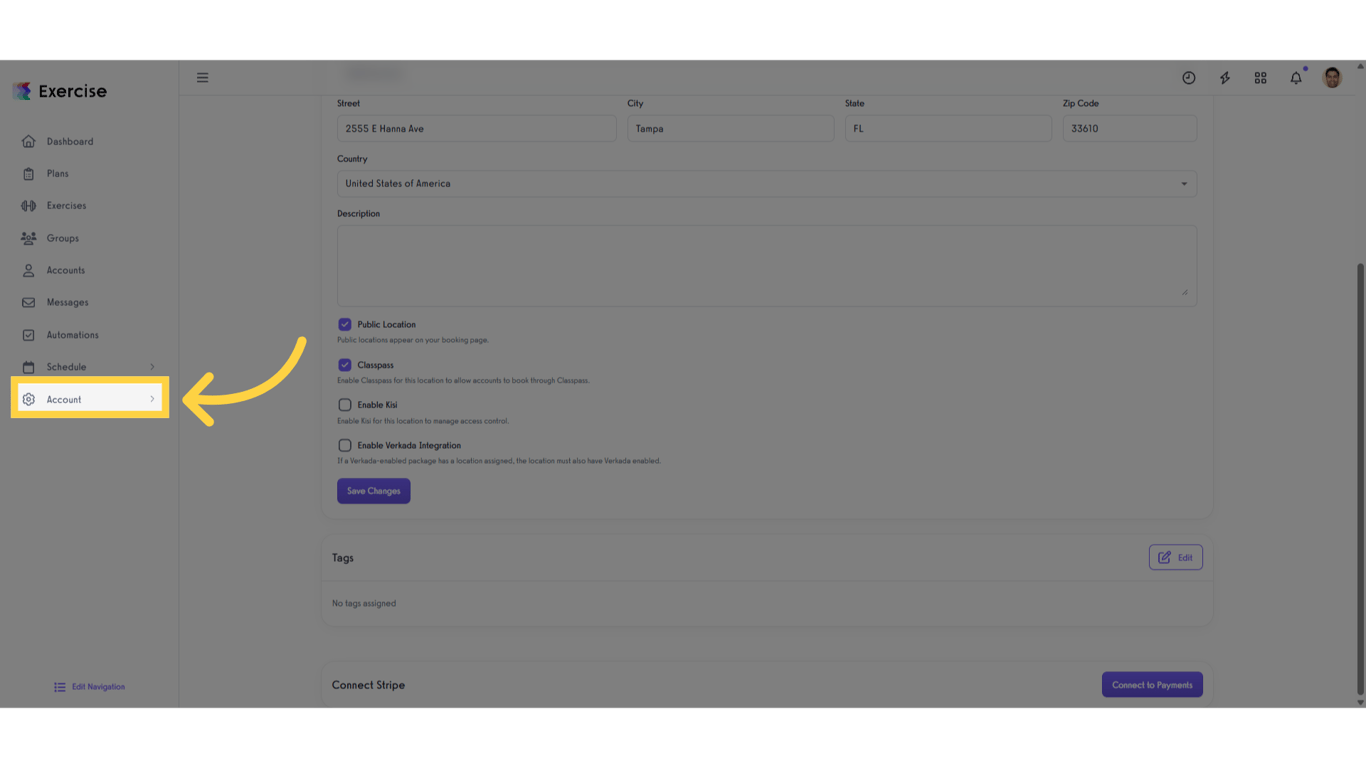This screenshot has width=1366, height=768.
Task: Enable Verkada Integration checkbox
Action: 345,445
